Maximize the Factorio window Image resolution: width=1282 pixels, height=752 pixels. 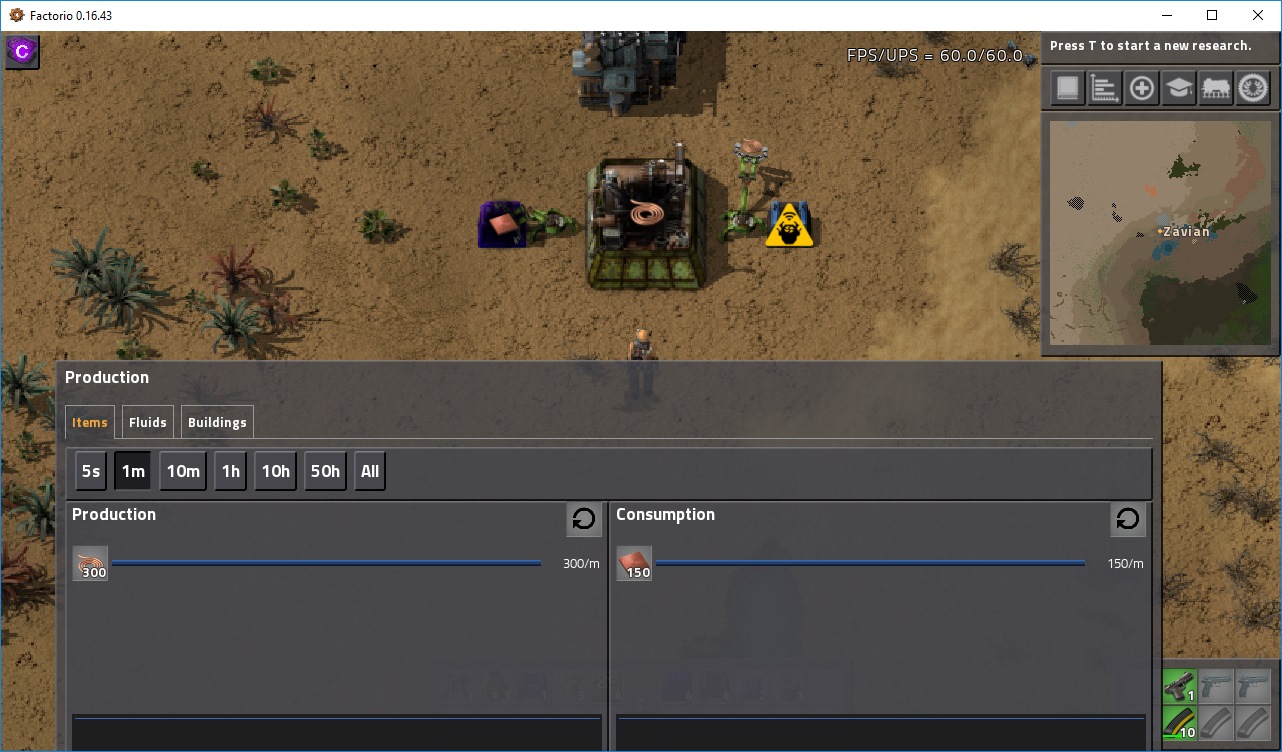point(1212,15)
